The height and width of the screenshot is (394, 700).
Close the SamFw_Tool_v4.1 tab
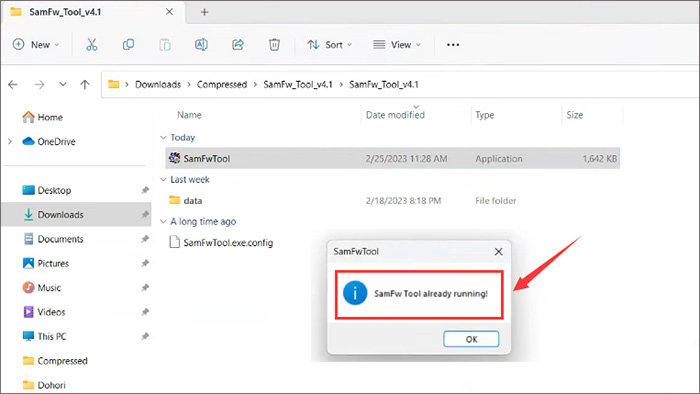[169, 12]
